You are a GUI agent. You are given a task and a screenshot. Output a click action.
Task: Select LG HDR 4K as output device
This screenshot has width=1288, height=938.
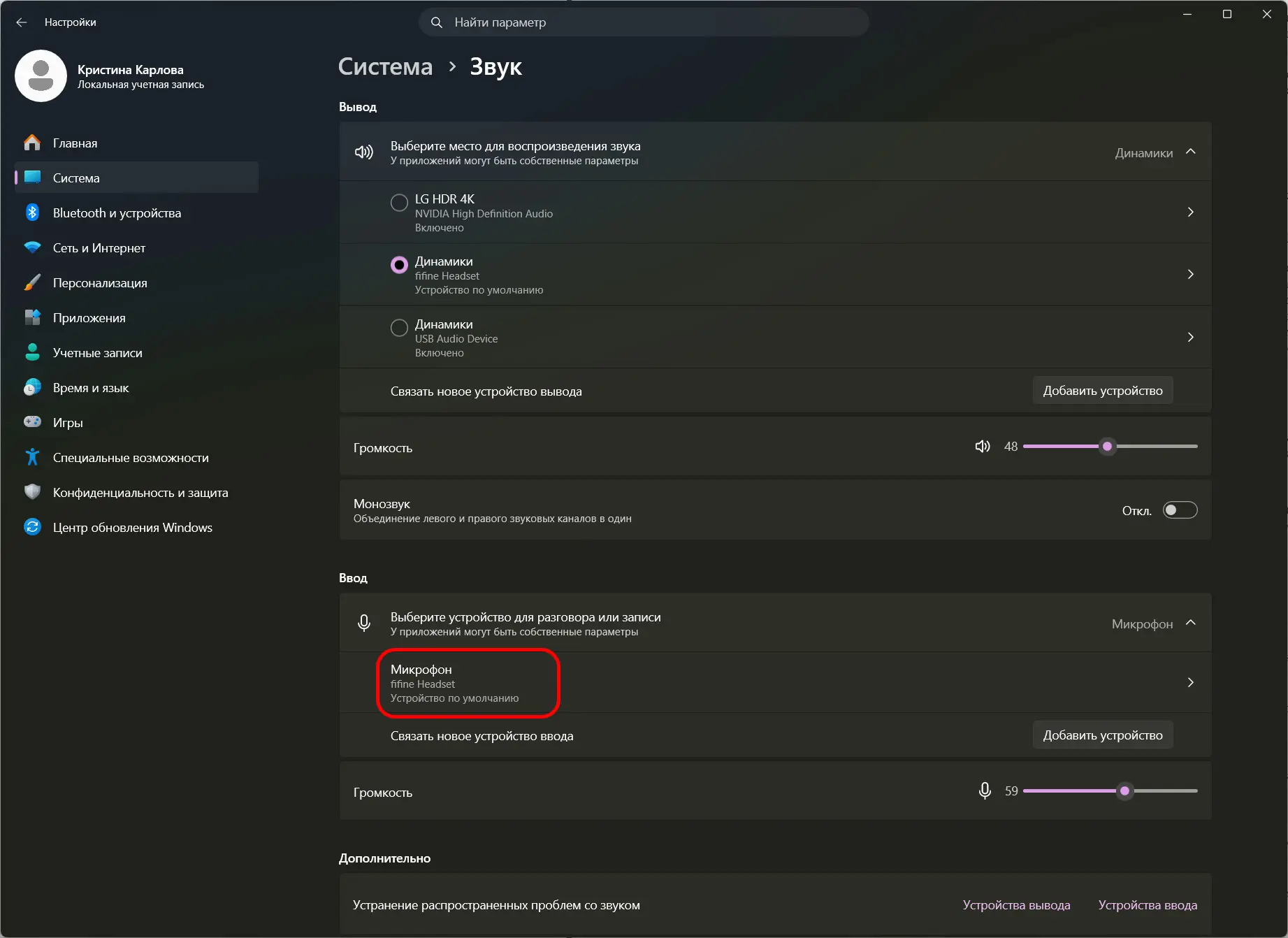tap(399, 203)
